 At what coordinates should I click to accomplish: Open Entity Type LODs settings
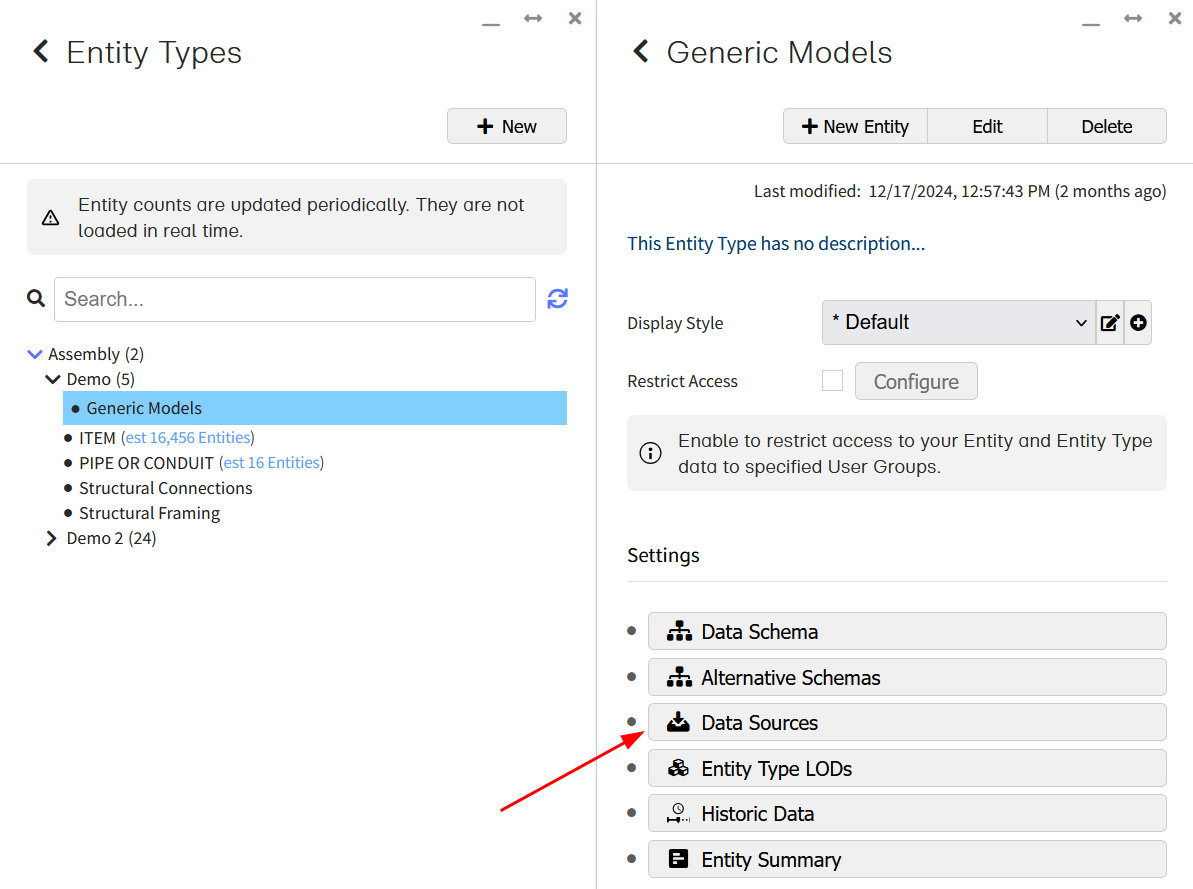tap(906, 768)
